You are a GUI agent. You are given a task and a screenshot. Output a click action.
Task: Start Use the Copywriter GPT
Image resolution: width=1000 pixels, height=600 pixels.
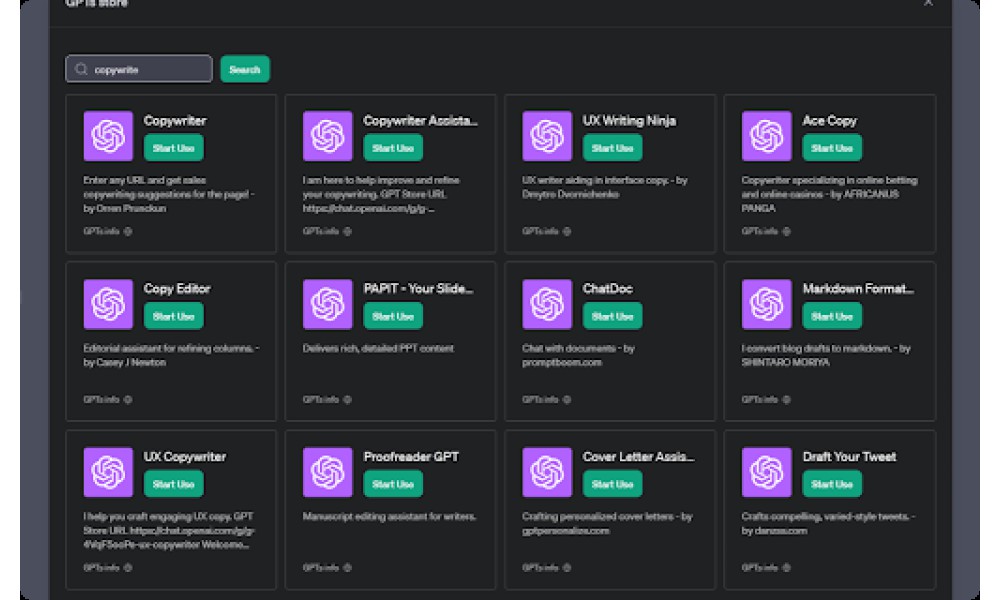tap(173, 148)
